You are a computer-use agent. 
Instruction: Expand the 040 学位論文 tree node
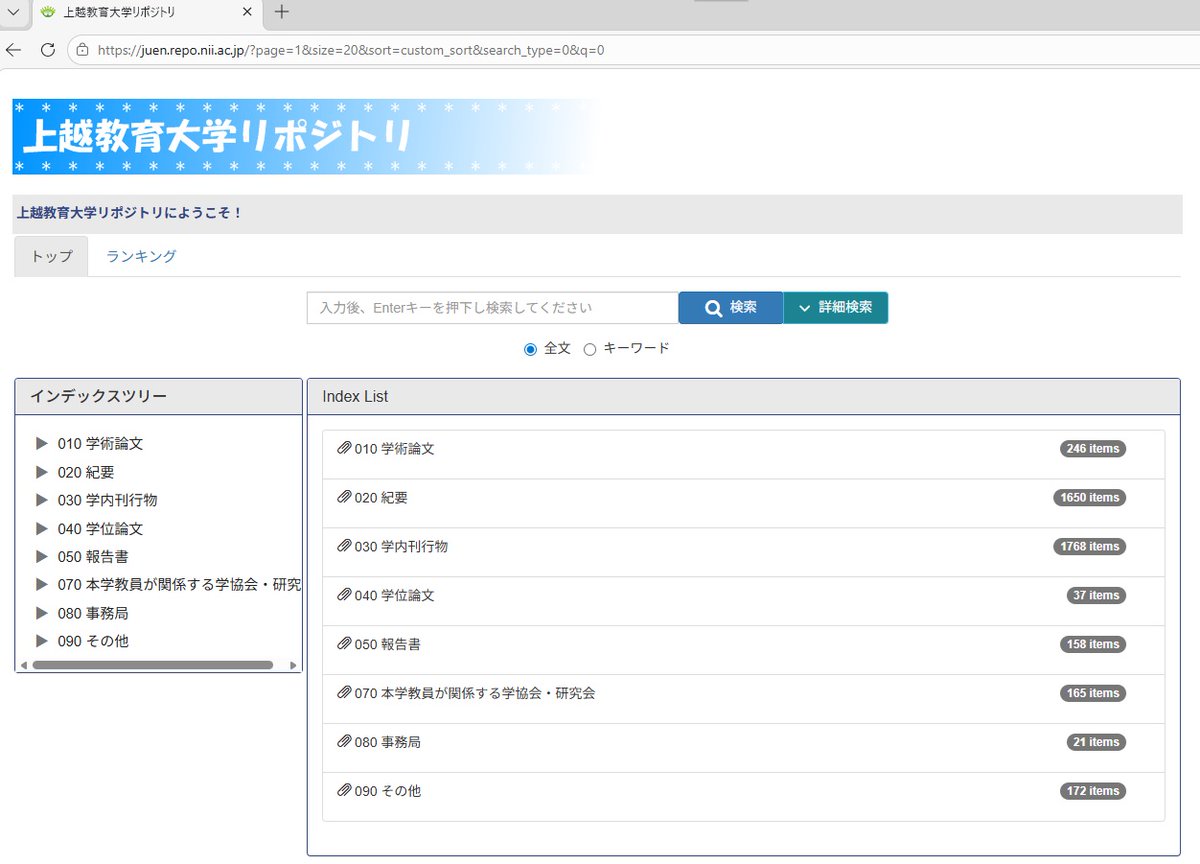pyautogui.click(x=42, y=528)
